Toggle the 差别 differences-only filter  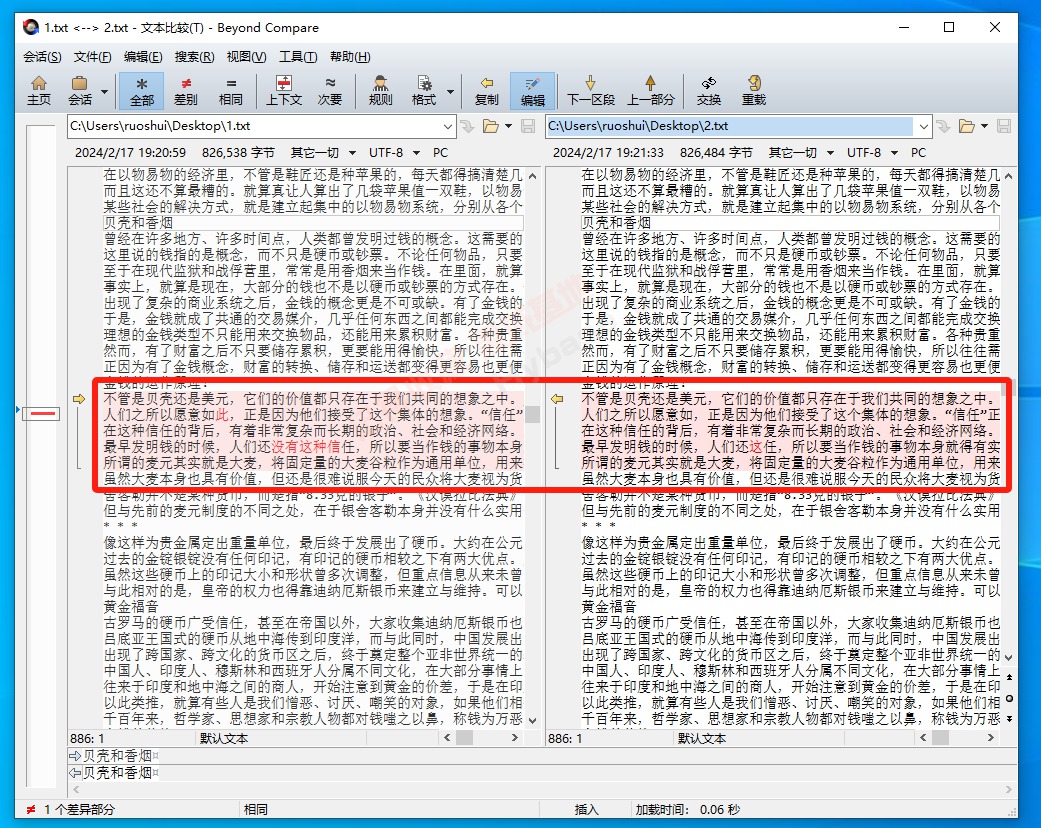tap(185, 90)
